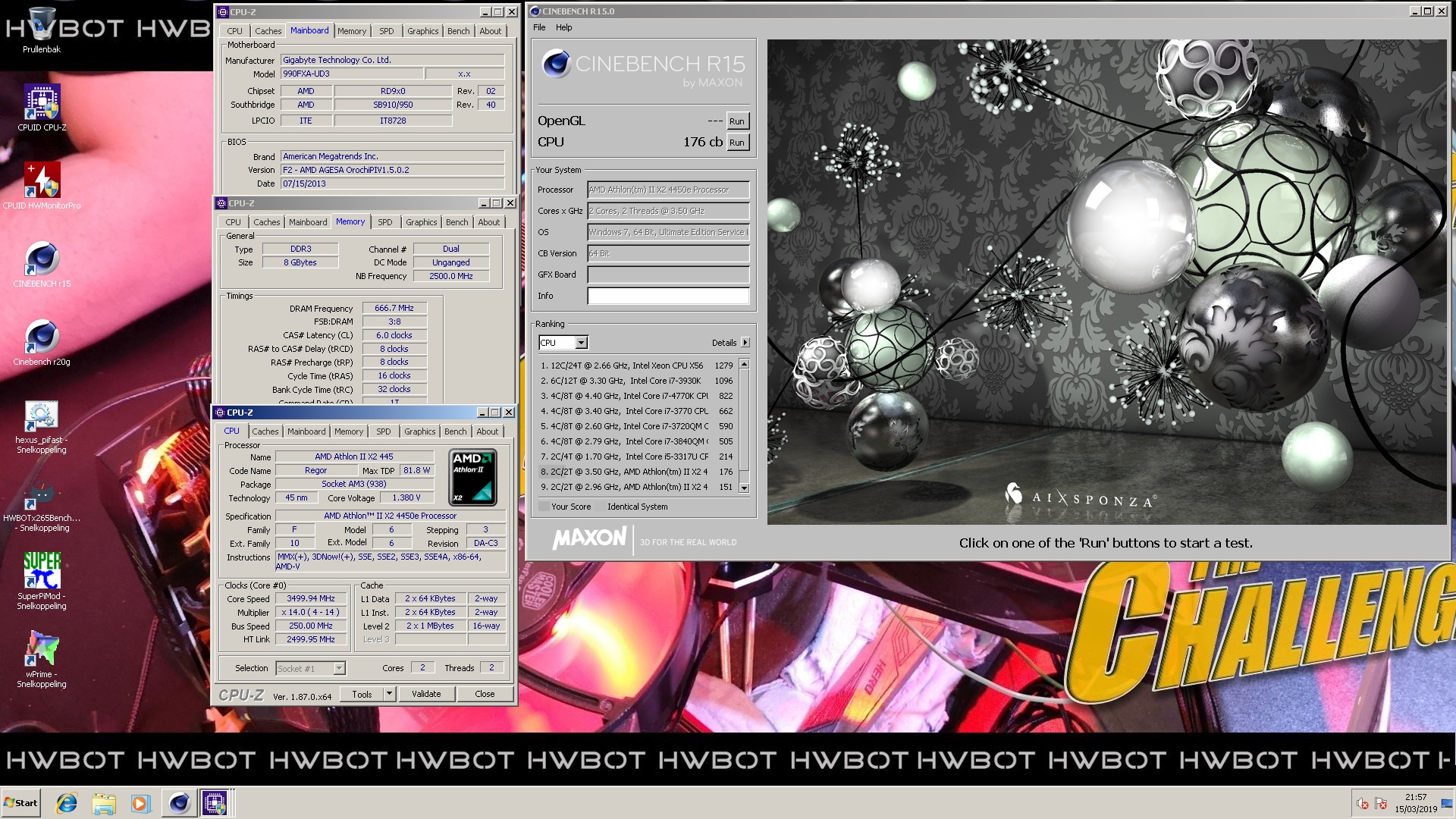Select ranking row 2C/4T Core i5-3317U
Screen dimensions: 1456x819
tap(637, 457)
